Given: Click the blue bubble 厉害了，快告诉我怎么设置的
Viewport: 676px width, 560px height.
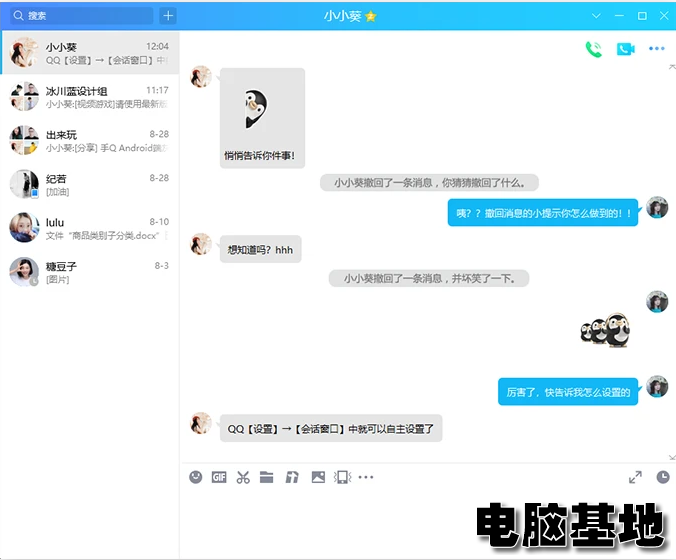Looking at the screenshot, I should click(x=568, y=392).
